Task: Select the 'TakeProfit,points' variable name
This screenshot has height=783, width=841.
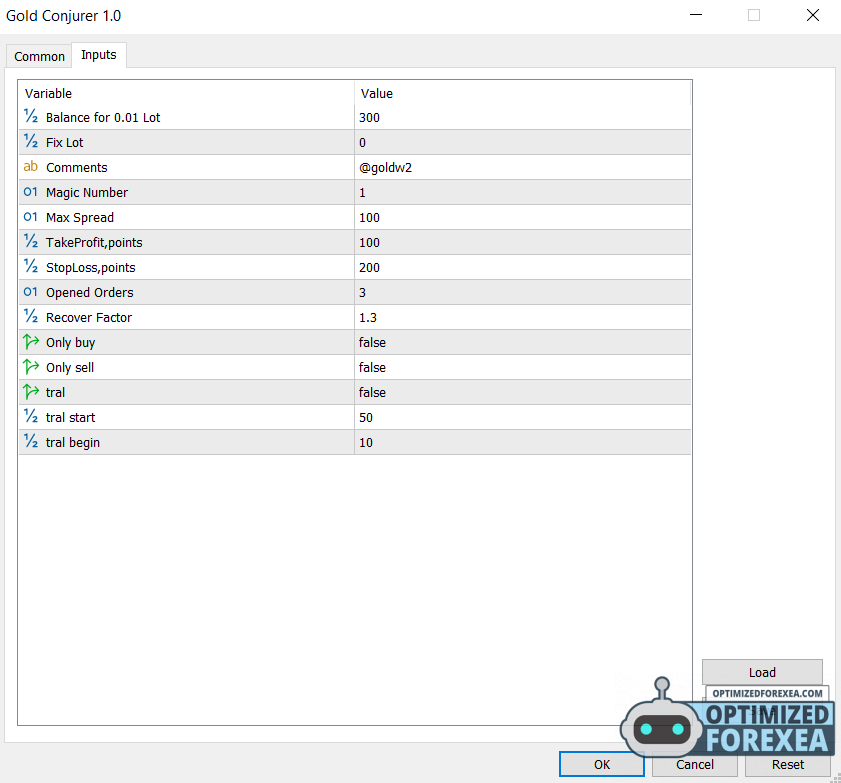Action: [94, 242]
